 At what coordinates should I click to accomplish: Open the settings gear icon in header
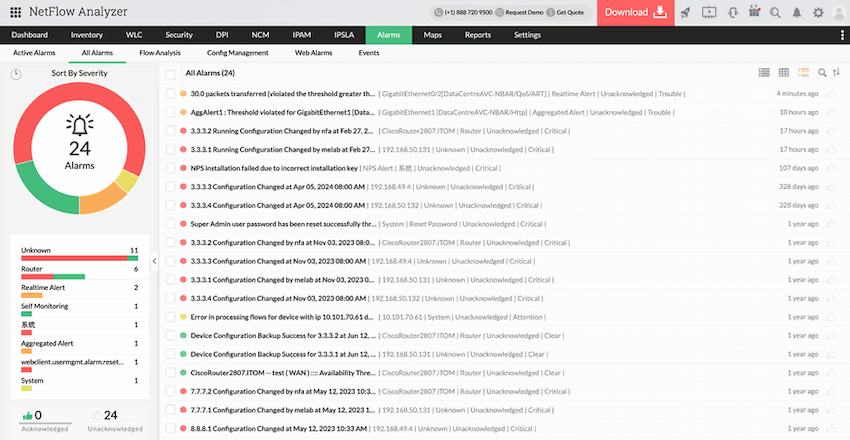pos(818,12)
